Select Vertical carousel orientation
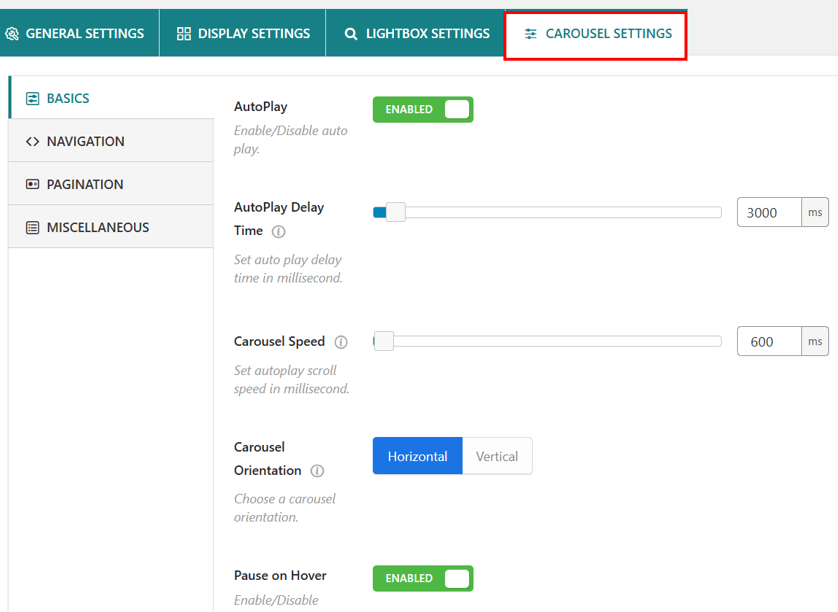The width and height of the screenshot is (838, 612). click(x=497, y=455)
